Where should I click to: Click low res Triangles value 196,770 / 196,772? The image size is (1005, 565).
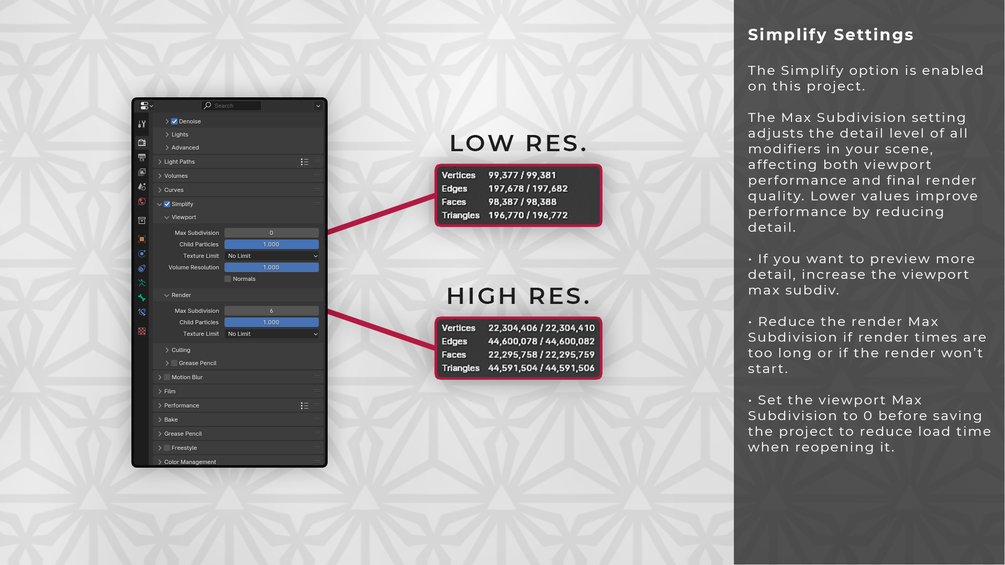pos(527,215)
